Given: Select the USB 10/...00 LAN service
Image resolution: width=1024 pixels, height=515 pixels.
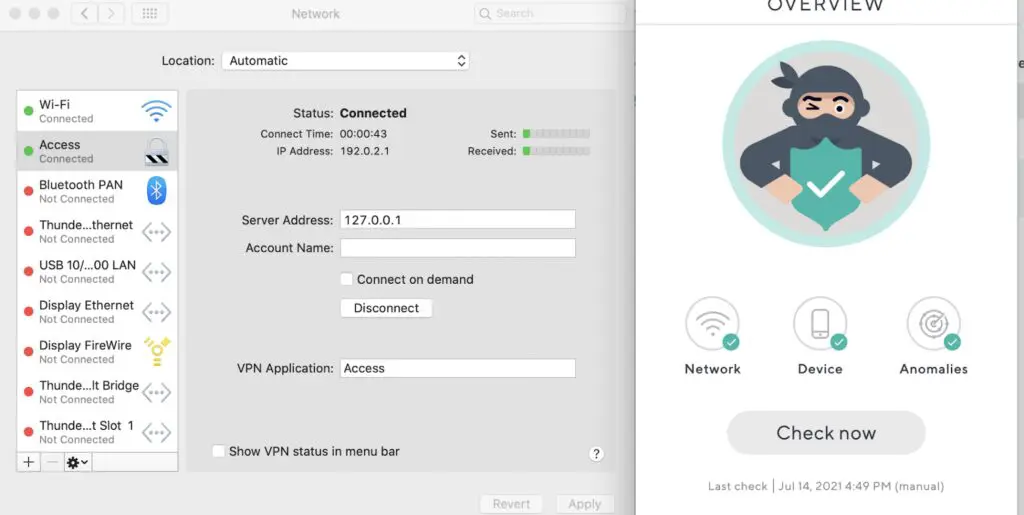Looking at the screenshot, I should [97, 272].
